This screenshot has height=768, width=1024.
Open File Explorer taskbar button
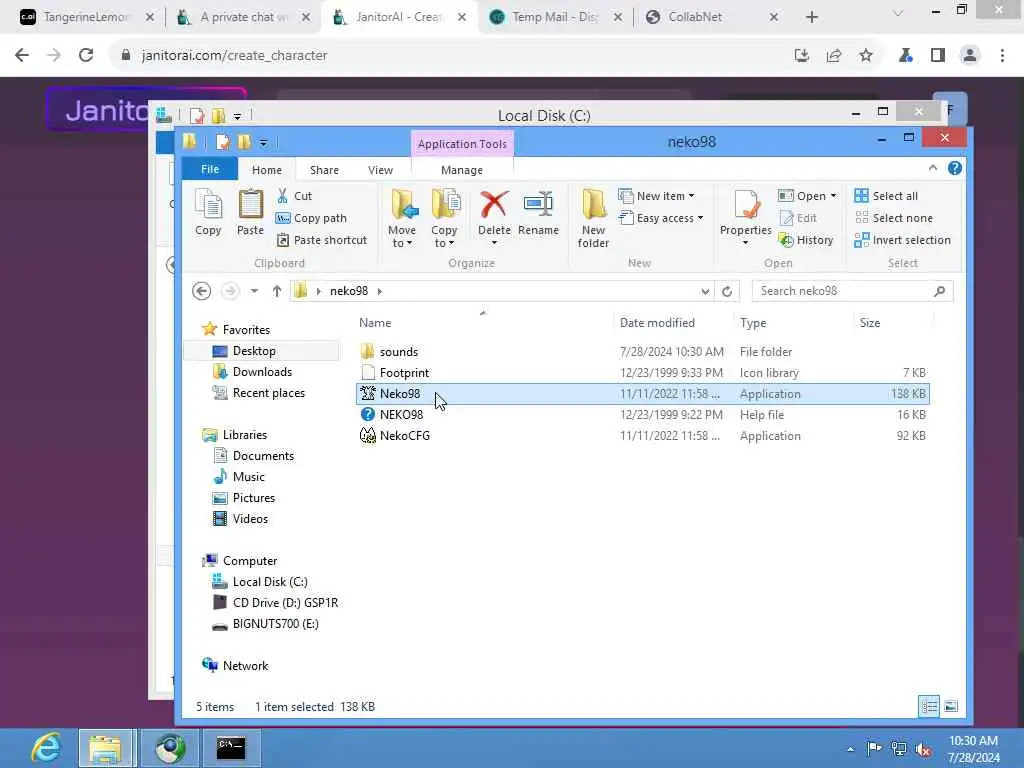[105, 748]
